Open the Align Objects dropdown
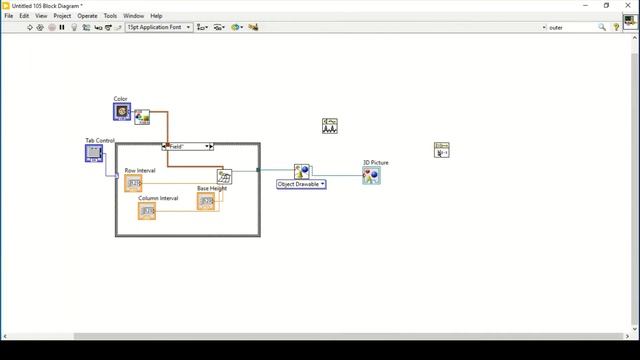 pyautogui.click(x=202, y=27)
